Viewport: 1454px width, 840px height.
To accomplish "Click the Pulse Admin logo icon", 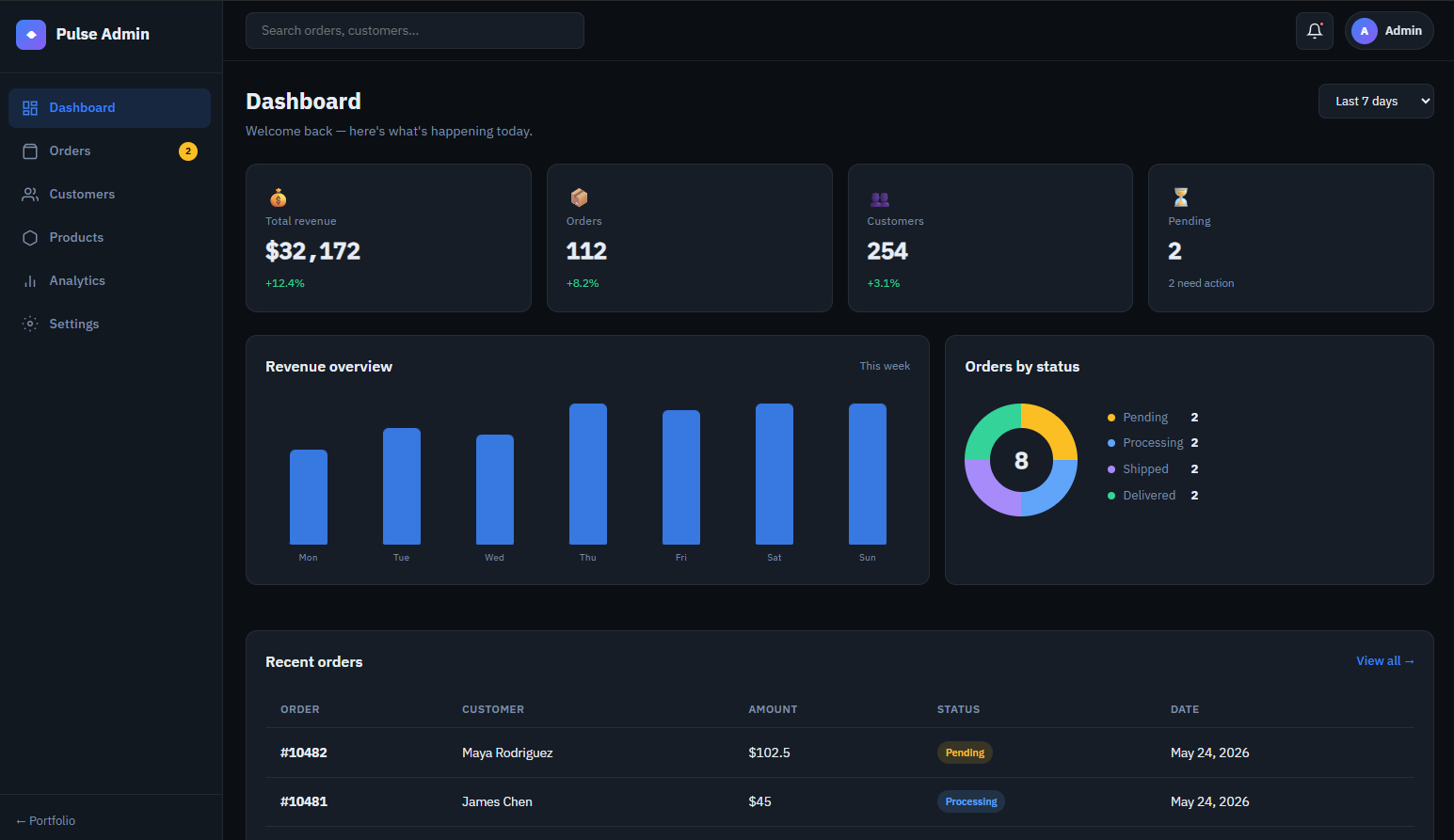I will [x=31, y=35].
